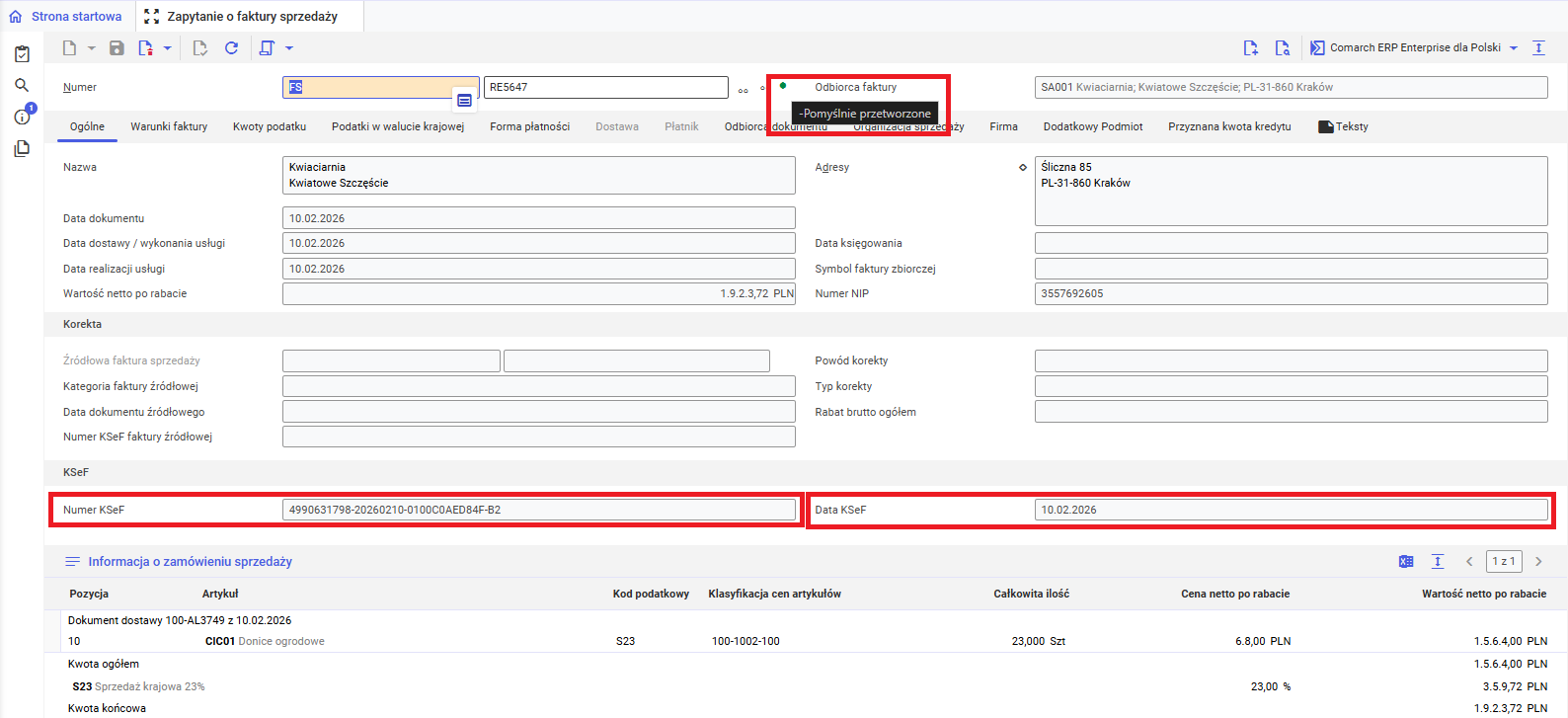
Task: Open the Kwoty podatku tab
Action: [270, 126]
